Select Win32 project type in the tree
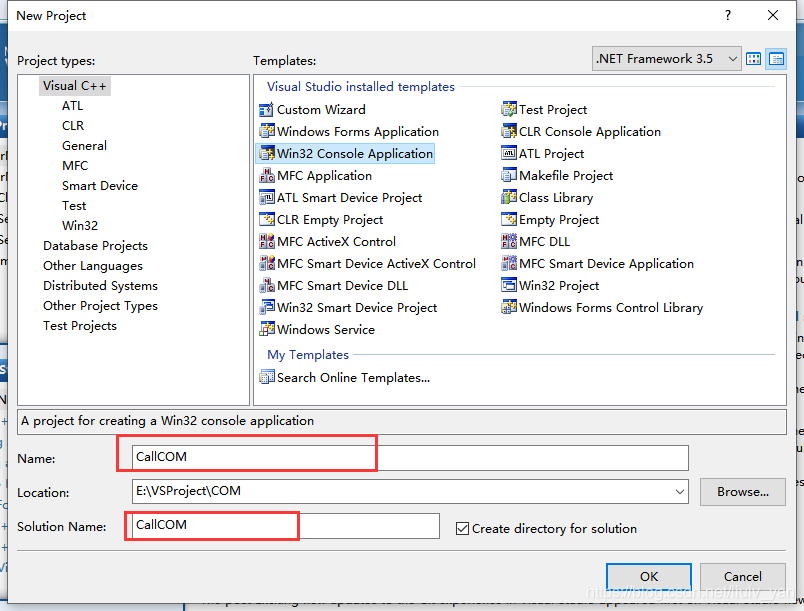The image size is (804, 611). (79, 226)
